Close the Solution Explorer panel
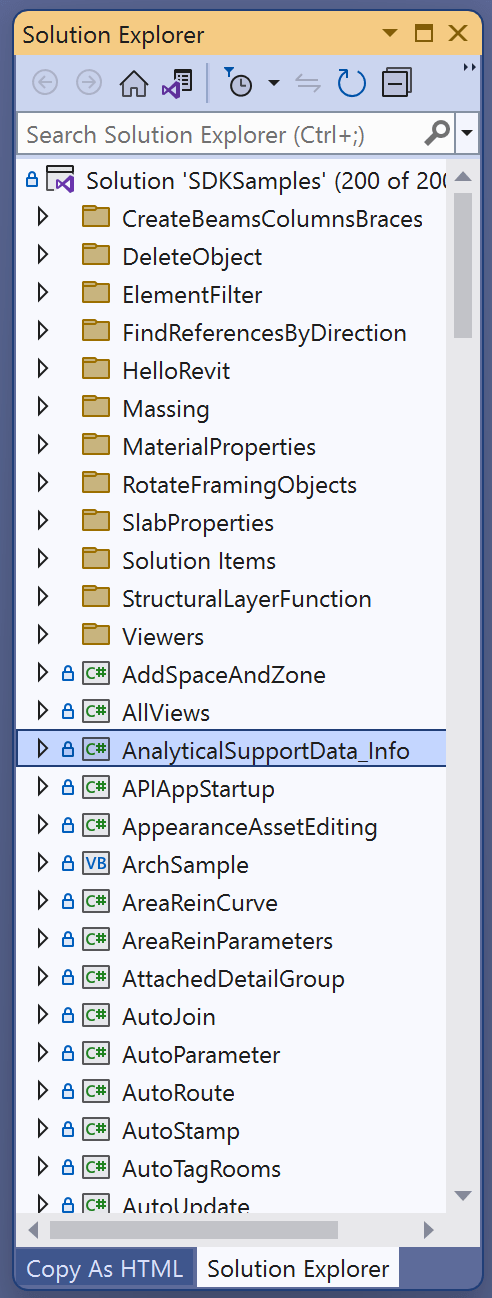 click(458, 34)
